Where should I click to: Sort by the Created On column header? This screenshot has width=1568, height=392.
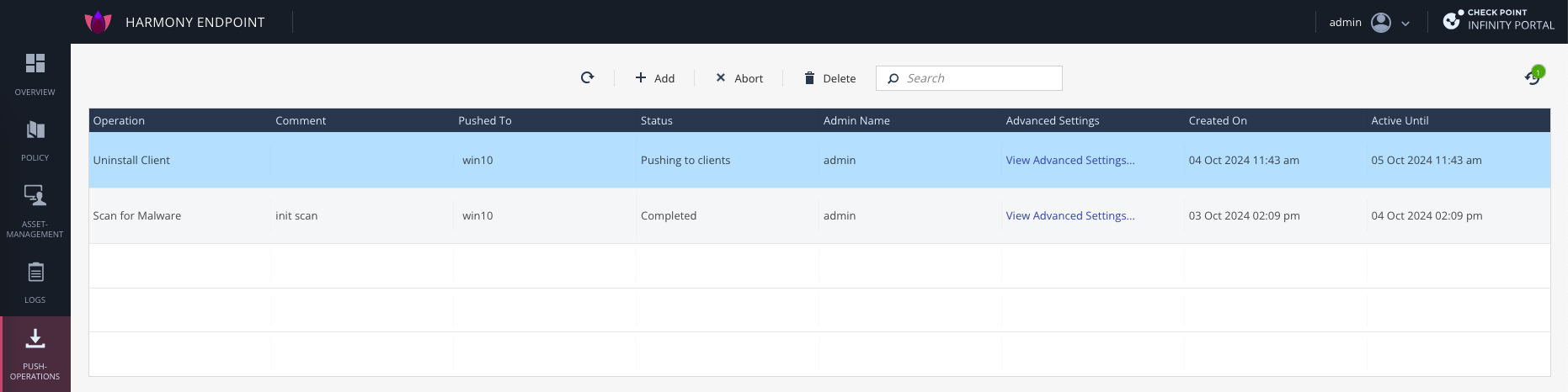[1217, 121]
